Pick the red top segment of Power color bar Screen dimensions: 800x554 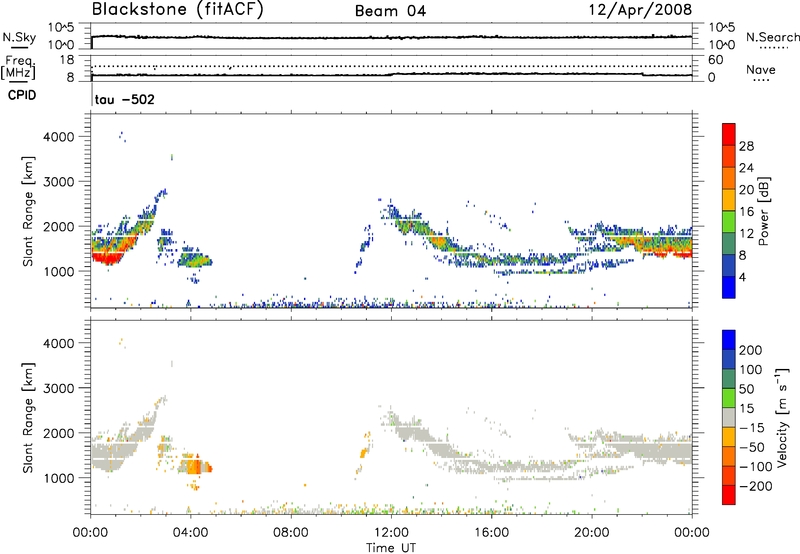click(x=729, y=134)
